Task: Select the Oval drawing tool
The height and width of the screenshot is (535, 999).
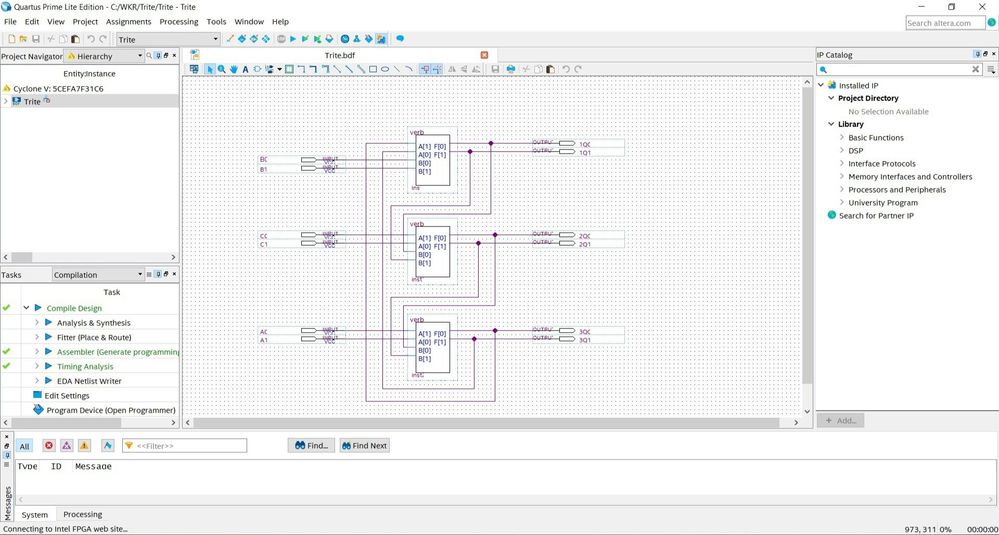Action: tap(385, 70)
